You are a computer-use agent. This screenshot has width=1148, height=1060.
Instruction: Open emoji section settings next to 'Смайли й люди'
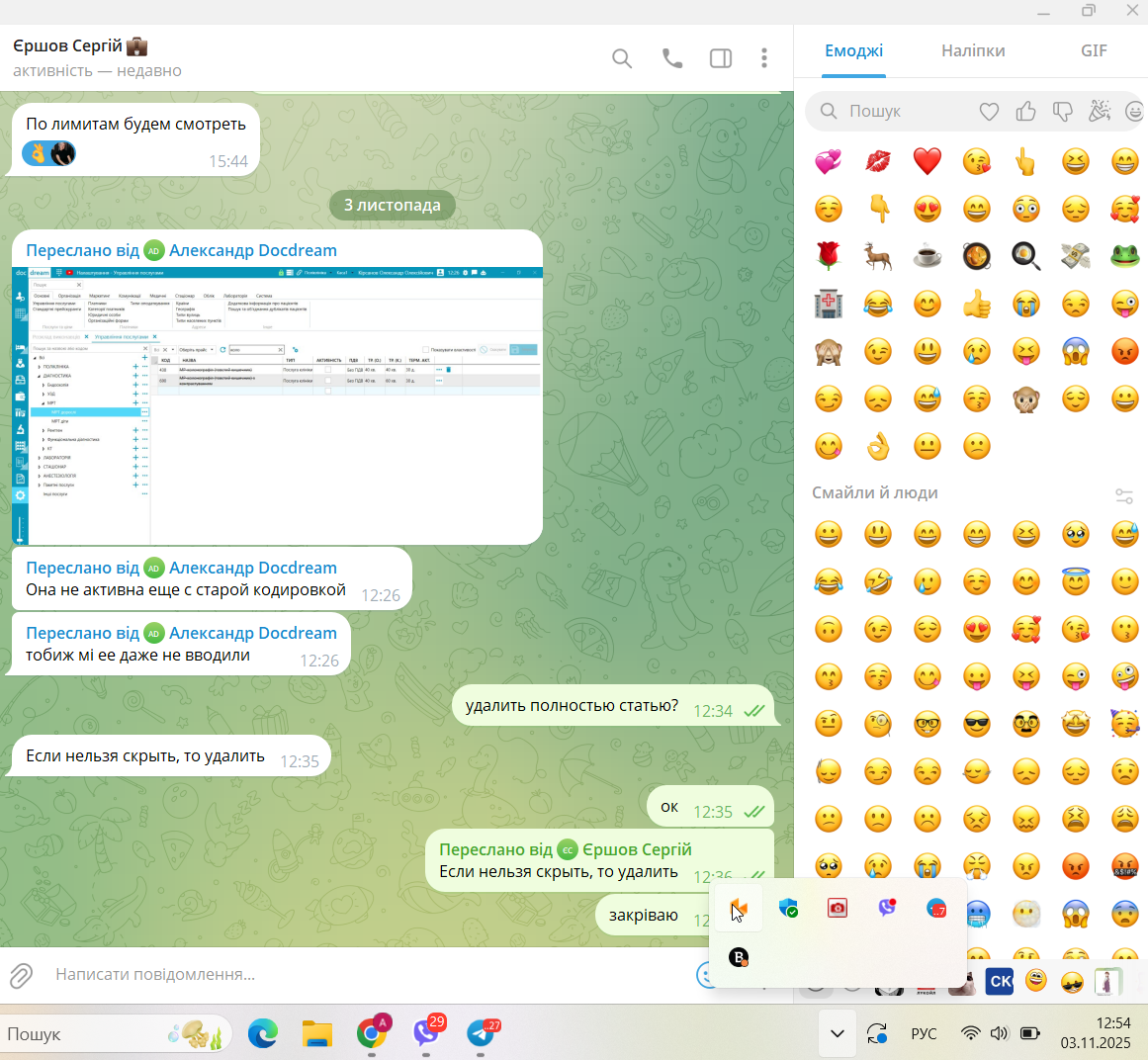click(1124, 496)
